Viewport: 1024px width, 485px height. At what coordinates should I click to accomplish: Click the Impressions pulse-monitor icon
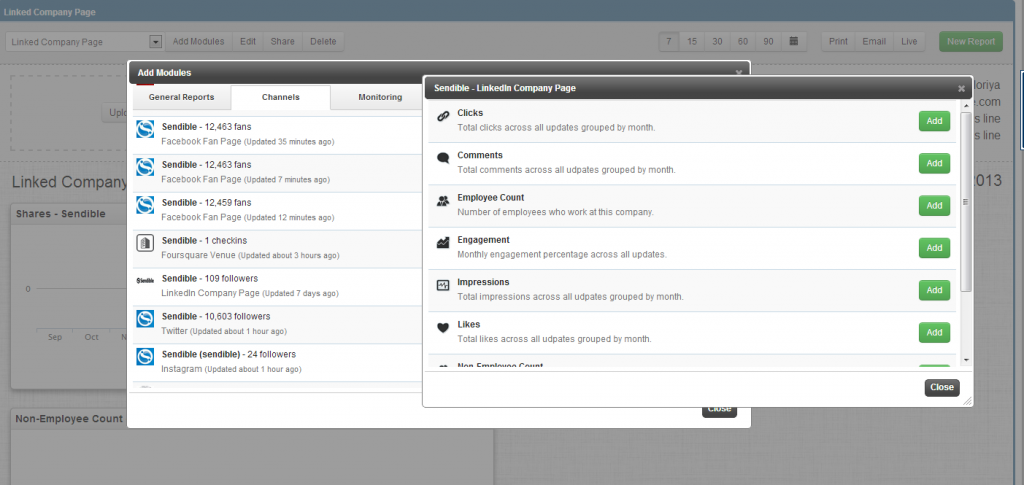tap(443, 285)
